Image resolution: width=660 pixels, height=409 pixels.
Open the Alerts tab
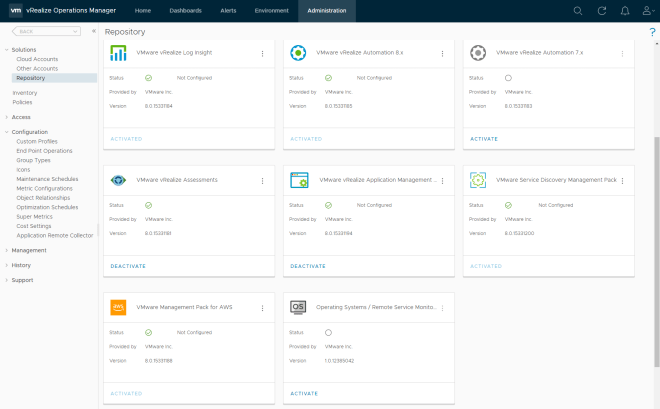click(228, 11)
